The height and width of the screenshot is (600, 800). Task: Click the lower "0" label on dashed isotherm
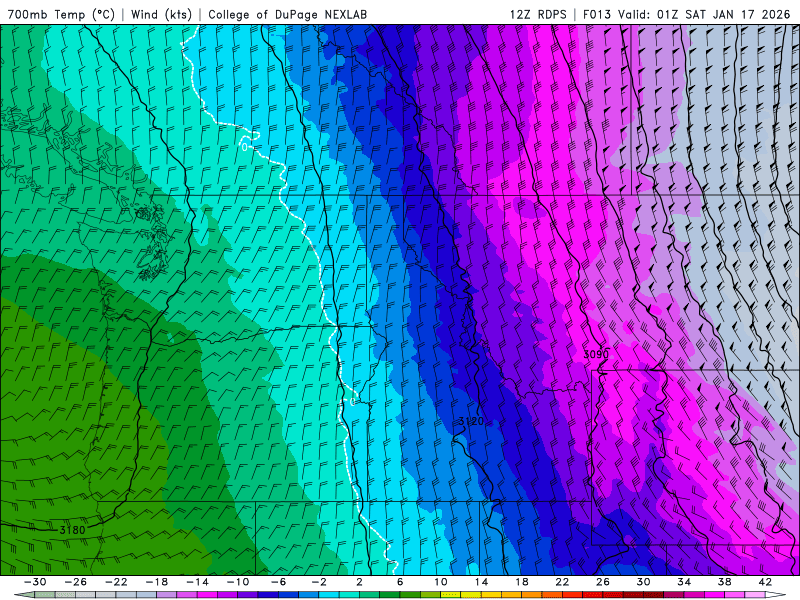[353, 402]
